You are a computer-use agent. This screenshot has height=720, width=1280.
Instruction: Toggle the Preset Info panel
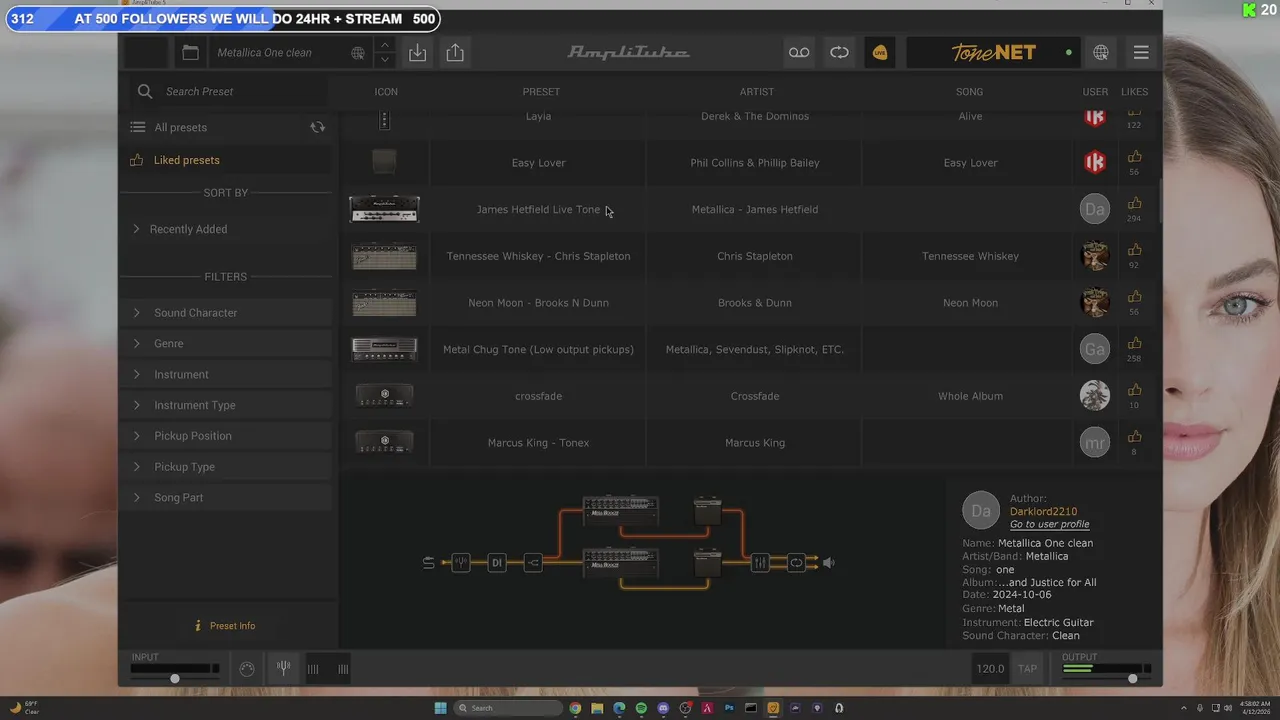coord(225,626)
